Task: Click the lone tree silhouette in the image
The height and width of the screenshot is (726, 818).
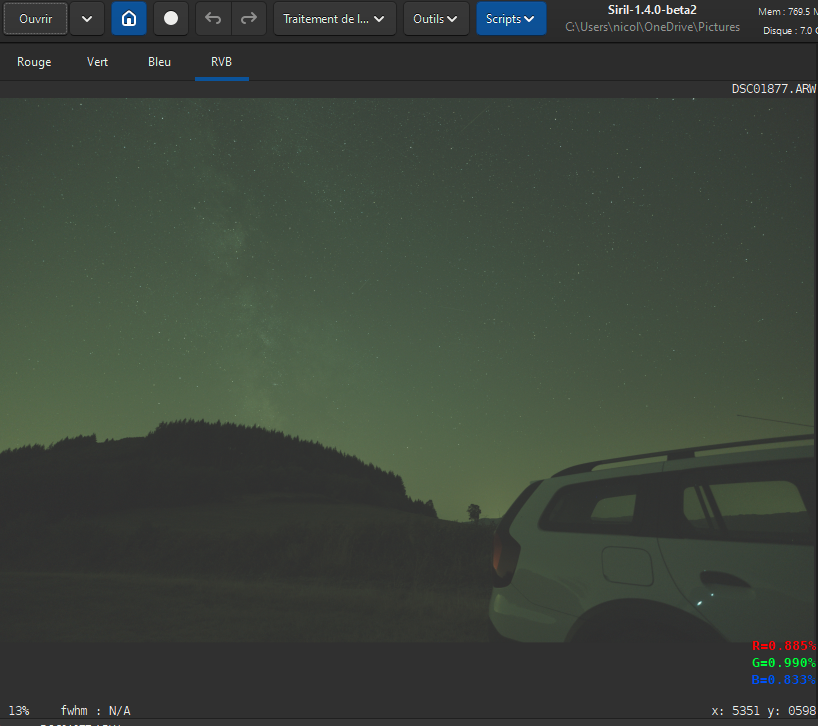Action: pos(474,512)
